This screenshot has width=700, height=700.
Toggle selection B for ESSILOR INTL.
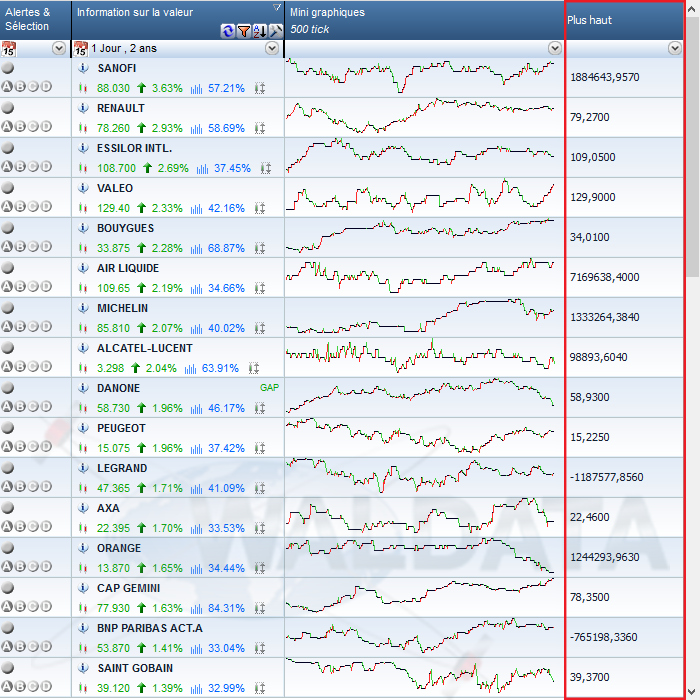(20, 167)
